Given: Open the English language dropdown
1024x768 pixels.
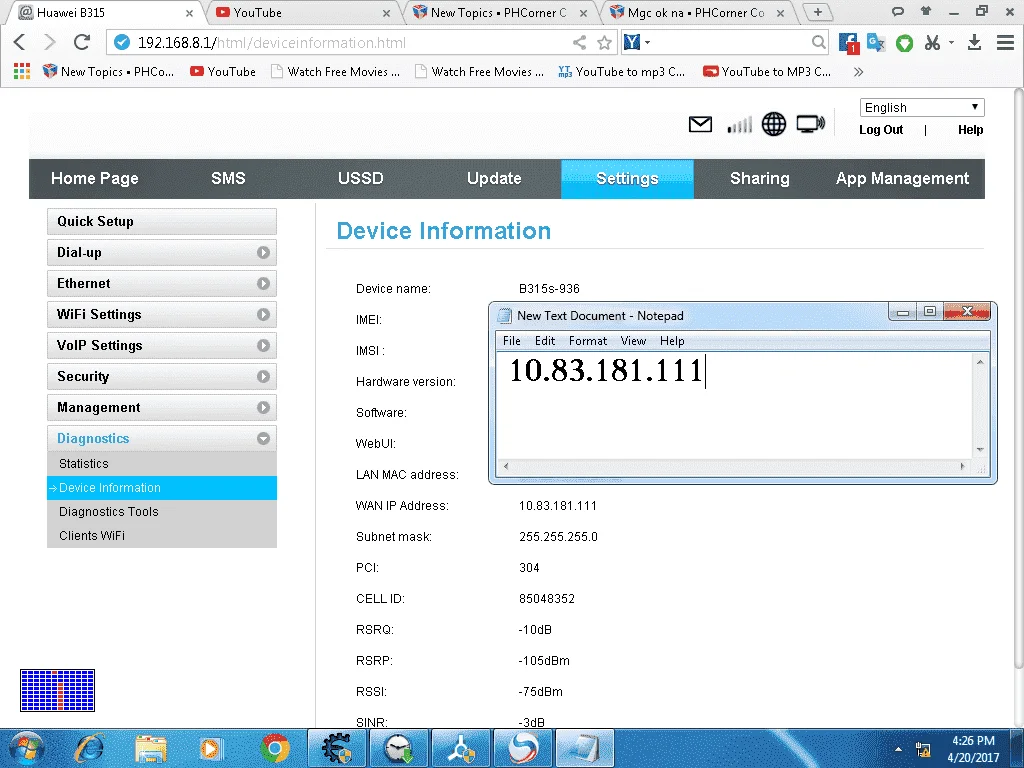Looking at the screenshot, I should coord(922,107).
